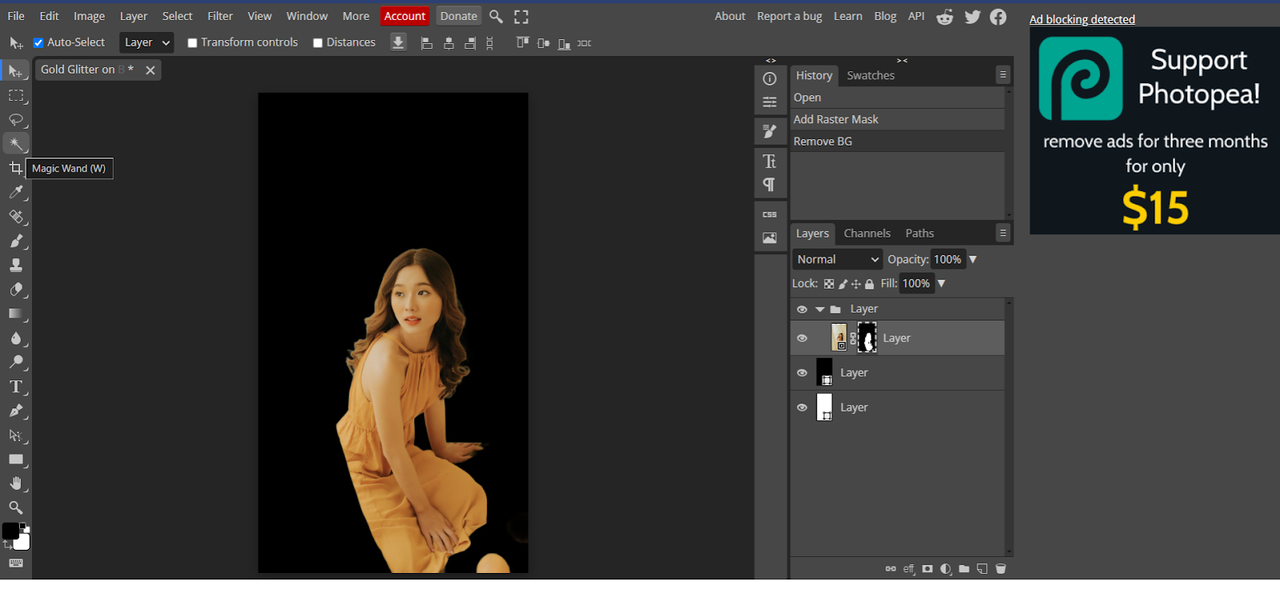
Task: Open the Report a bug link
Action: pos(789,16)
